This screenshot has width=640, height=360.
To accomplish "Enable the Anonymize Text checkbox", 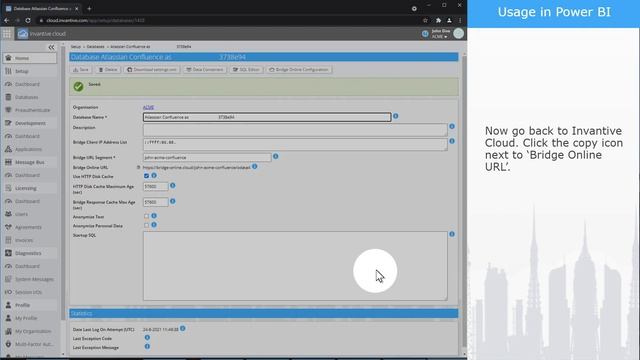I will pos(147,216).
